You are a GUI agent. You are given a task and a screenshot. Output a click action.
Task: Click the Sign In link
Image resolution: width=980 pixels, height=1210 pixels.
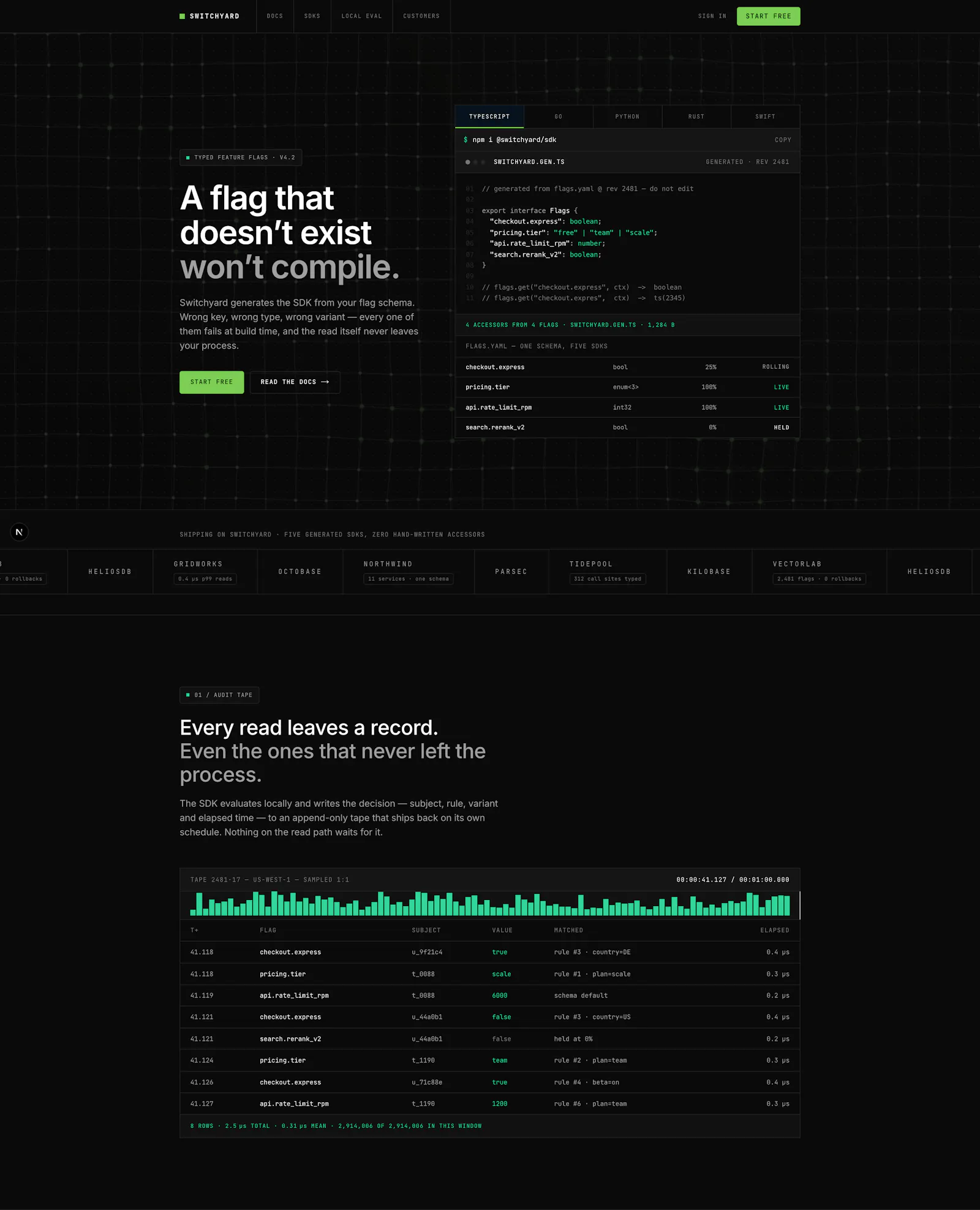click(712, 17)
